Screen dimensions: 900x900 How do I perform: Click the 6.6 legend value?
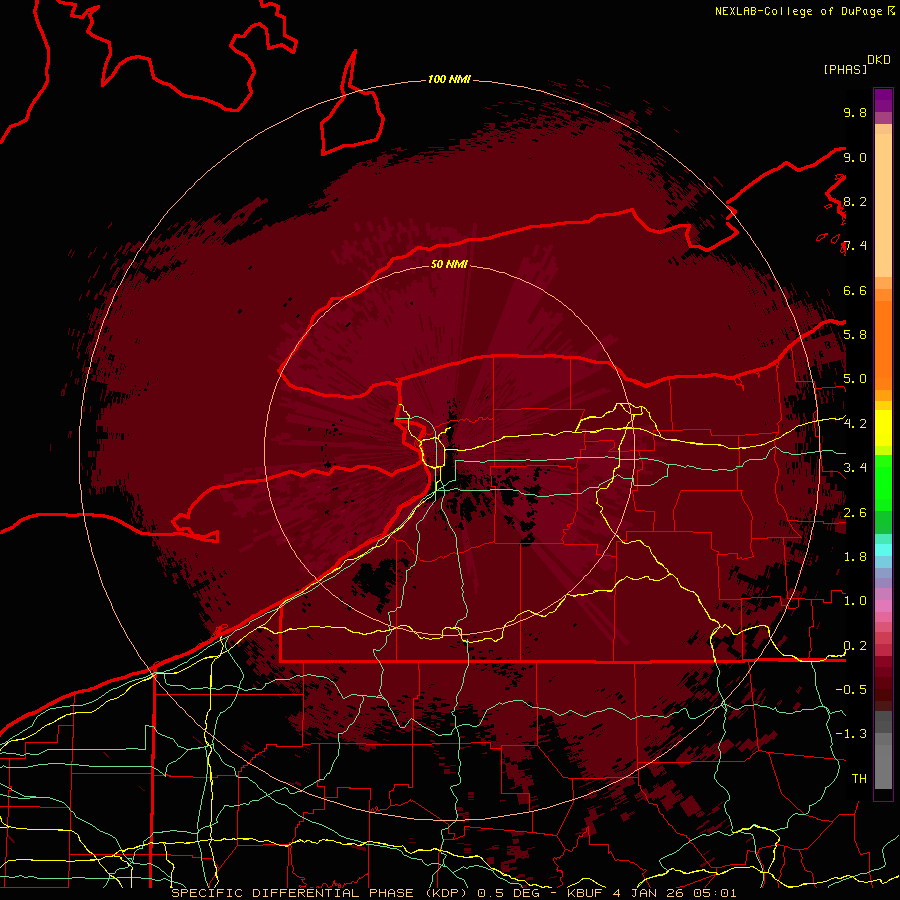pos(855,290)
